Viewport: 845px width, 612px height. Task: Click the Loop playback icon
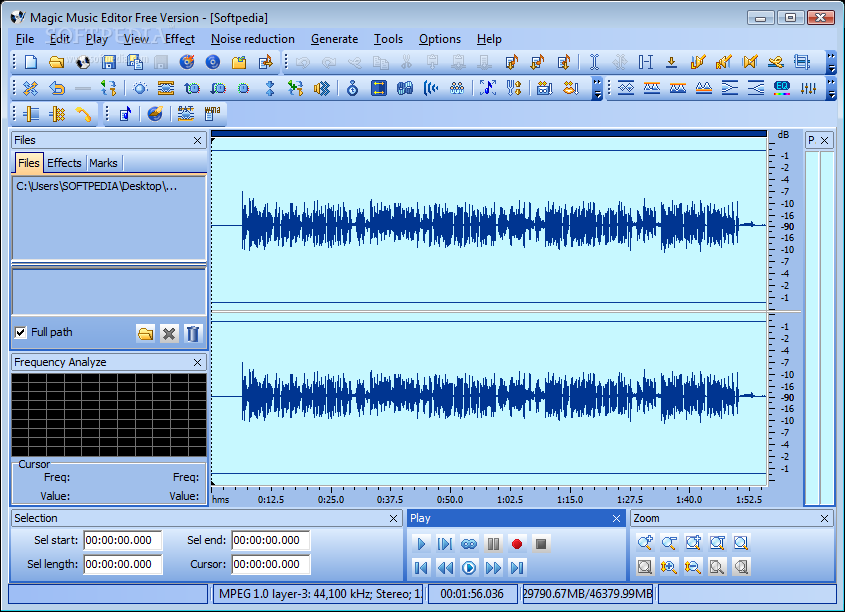(467, 544)
